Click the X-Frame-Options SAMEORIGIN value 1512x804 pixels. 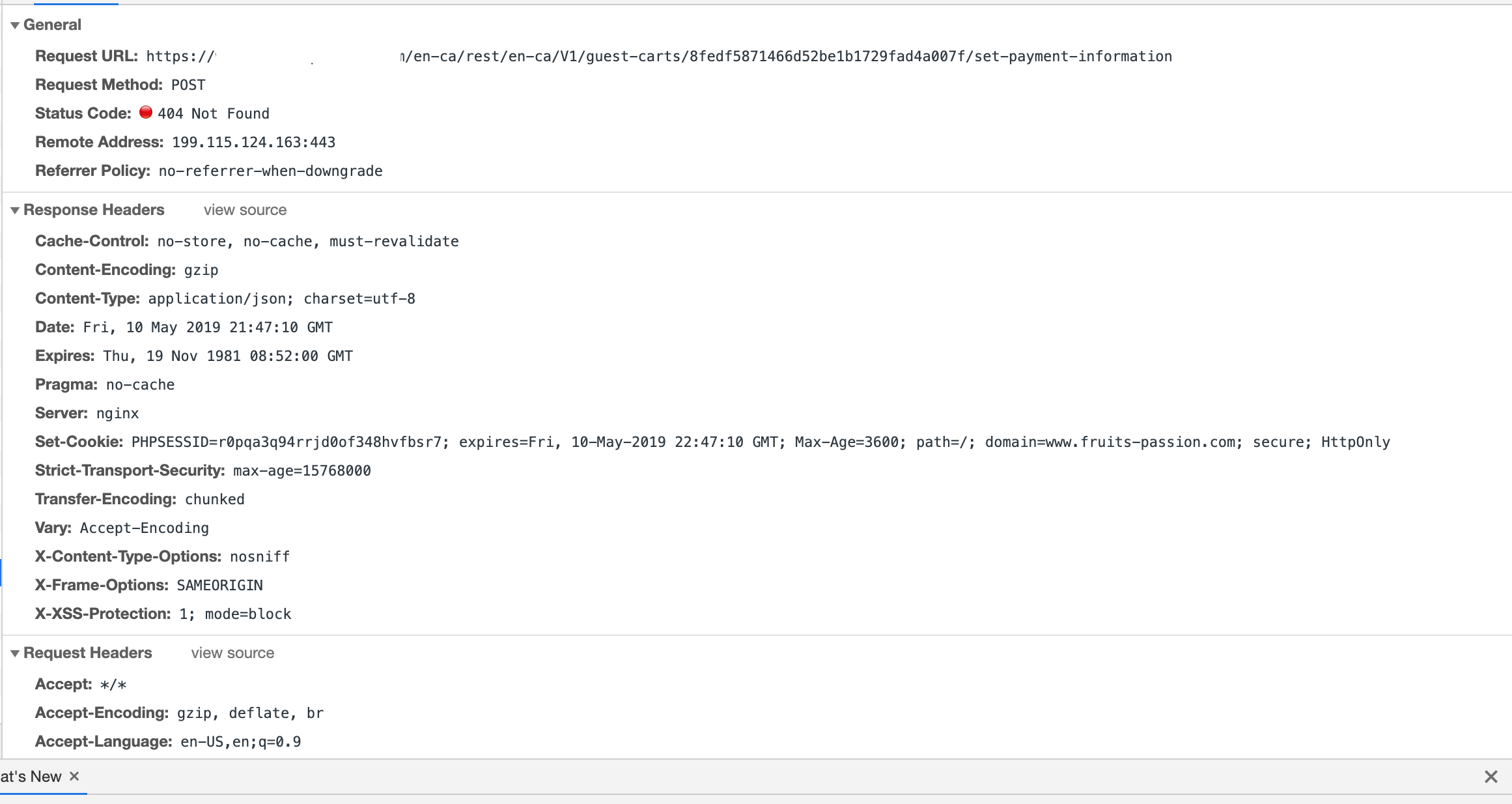click(x=219, y=585)
